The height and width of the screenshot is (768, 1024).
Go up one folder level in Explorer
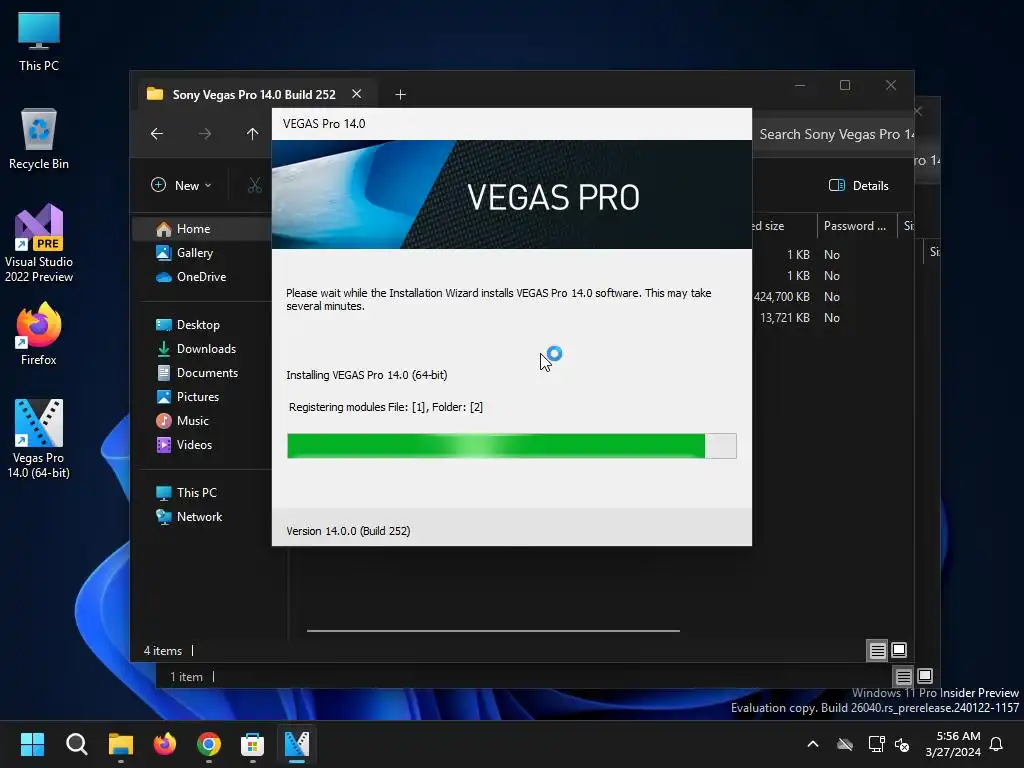(x=252, y=134)
